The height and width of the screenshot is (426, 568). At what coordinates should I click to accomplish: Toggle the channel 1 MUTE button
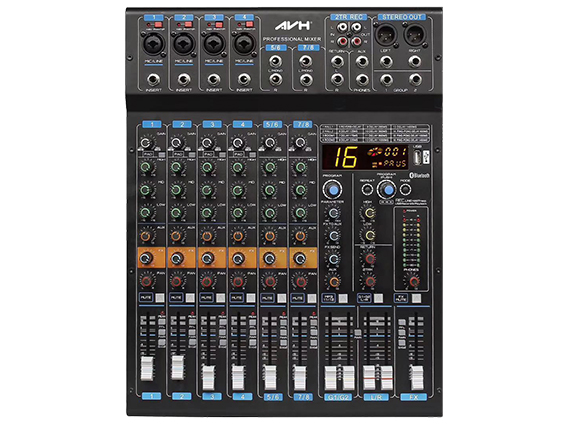click(160, 298)
